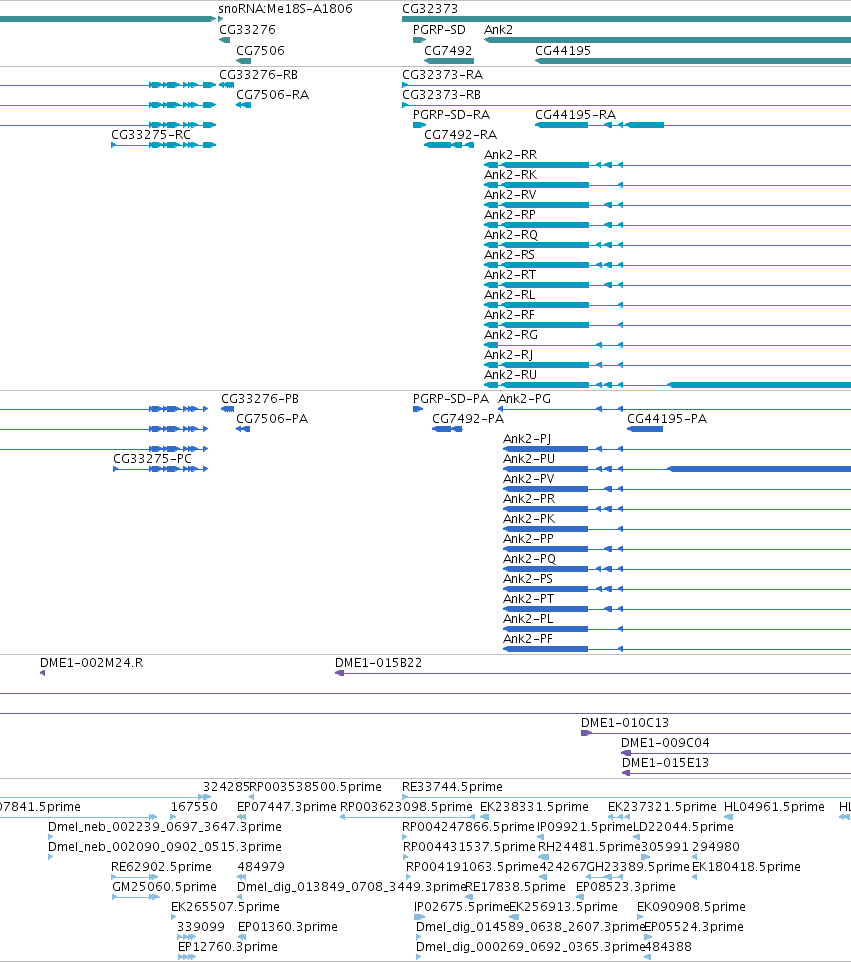This screenshot has width=851, height=962.
Task: Click clone DME1-010C13
Action: click(625, 723)
